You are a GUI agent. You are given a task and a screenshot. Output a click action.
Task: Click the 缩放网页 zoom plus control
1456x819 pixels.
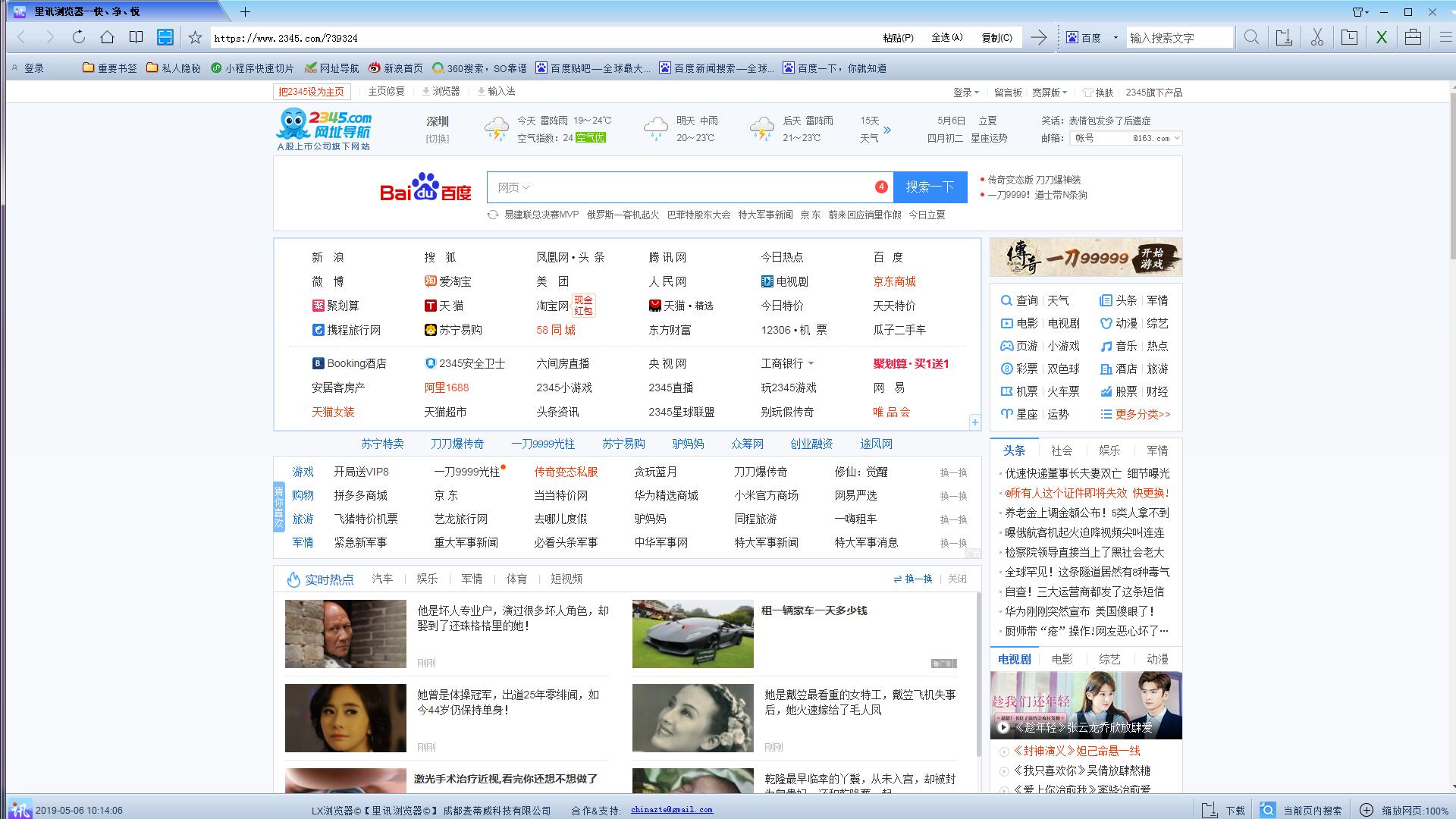[x=1366, y=810]
